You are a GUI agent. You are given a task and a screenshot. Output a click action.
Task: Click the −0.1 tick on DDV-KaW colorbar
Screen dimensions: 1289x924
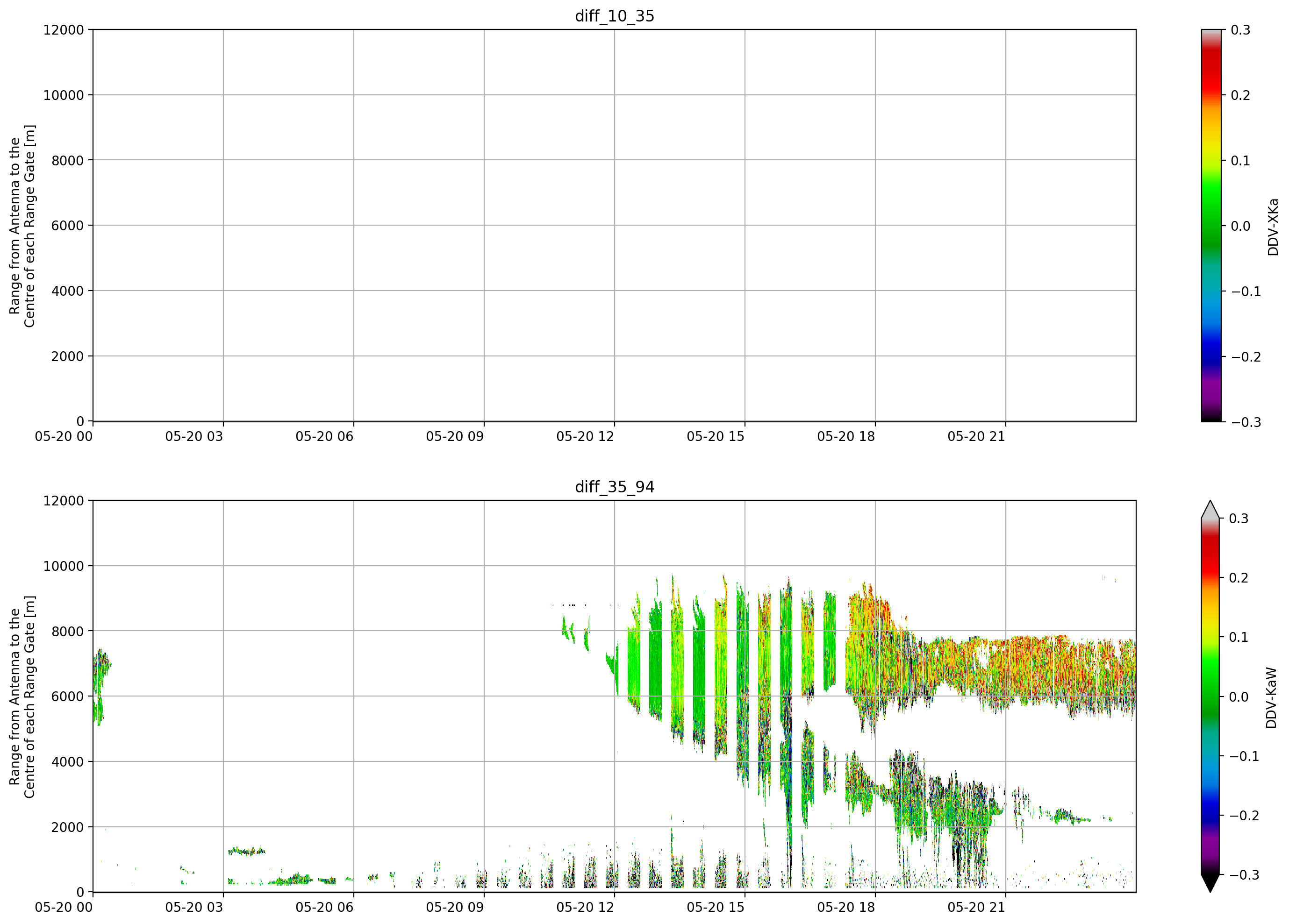pyautogui.click(x=1244, y=756)
